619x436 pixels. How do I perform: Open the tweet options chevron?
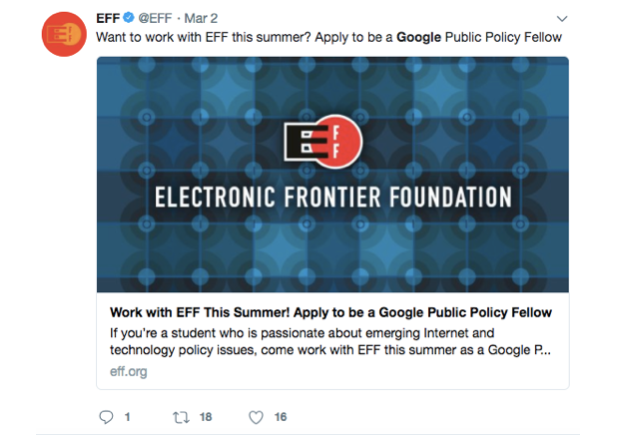[562, 19]
